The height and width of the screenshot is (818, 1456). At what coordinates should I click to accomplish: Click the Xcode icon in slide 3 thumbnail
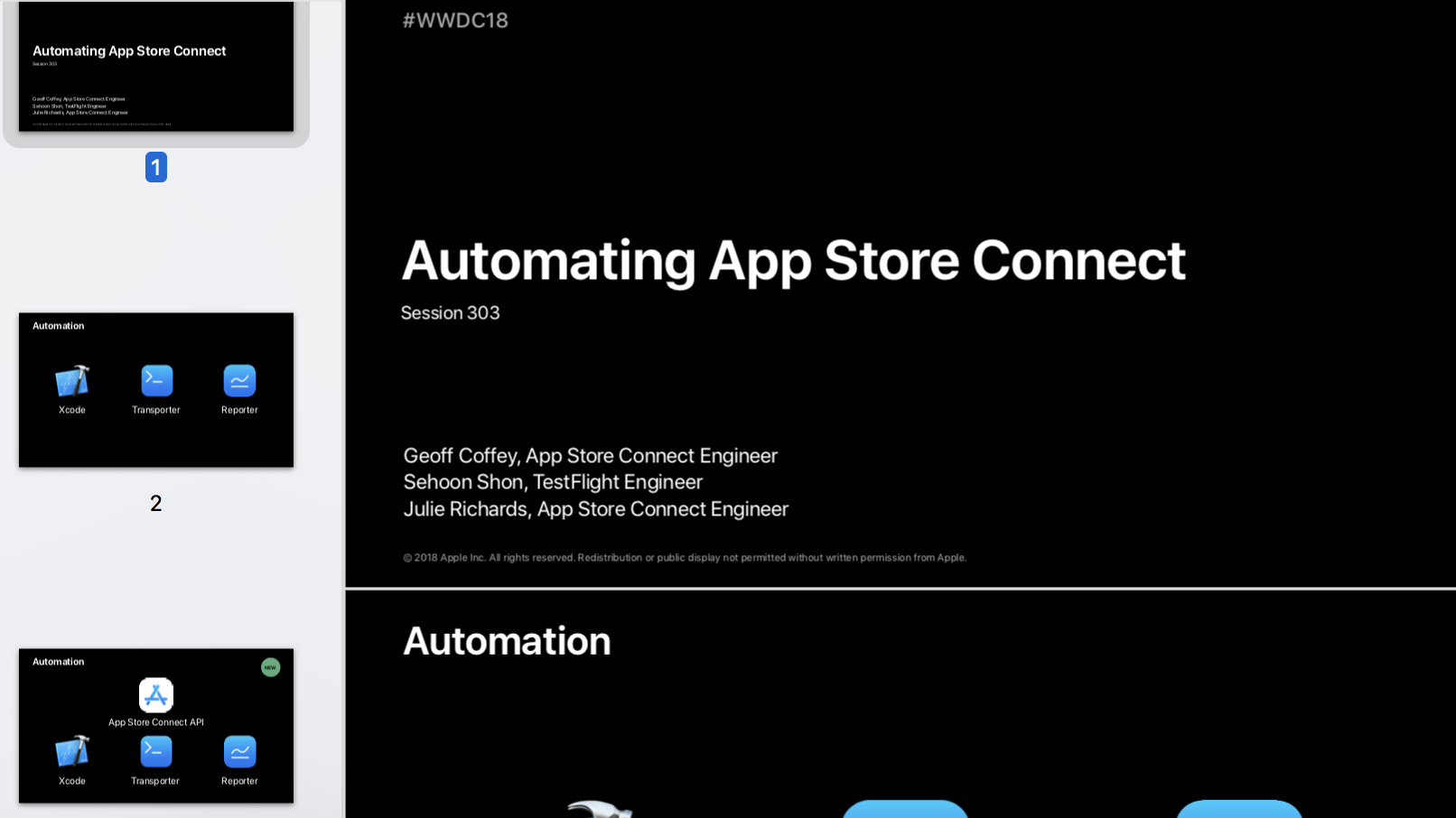72,752
